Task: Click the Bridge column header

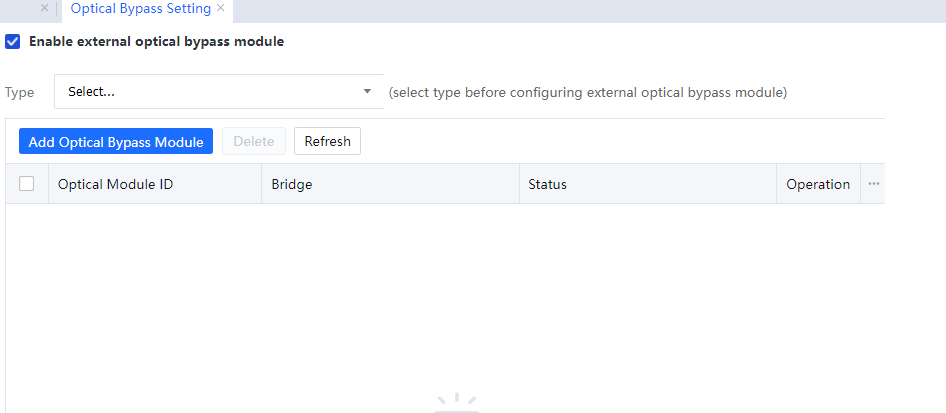Action: tap(292, 184)
